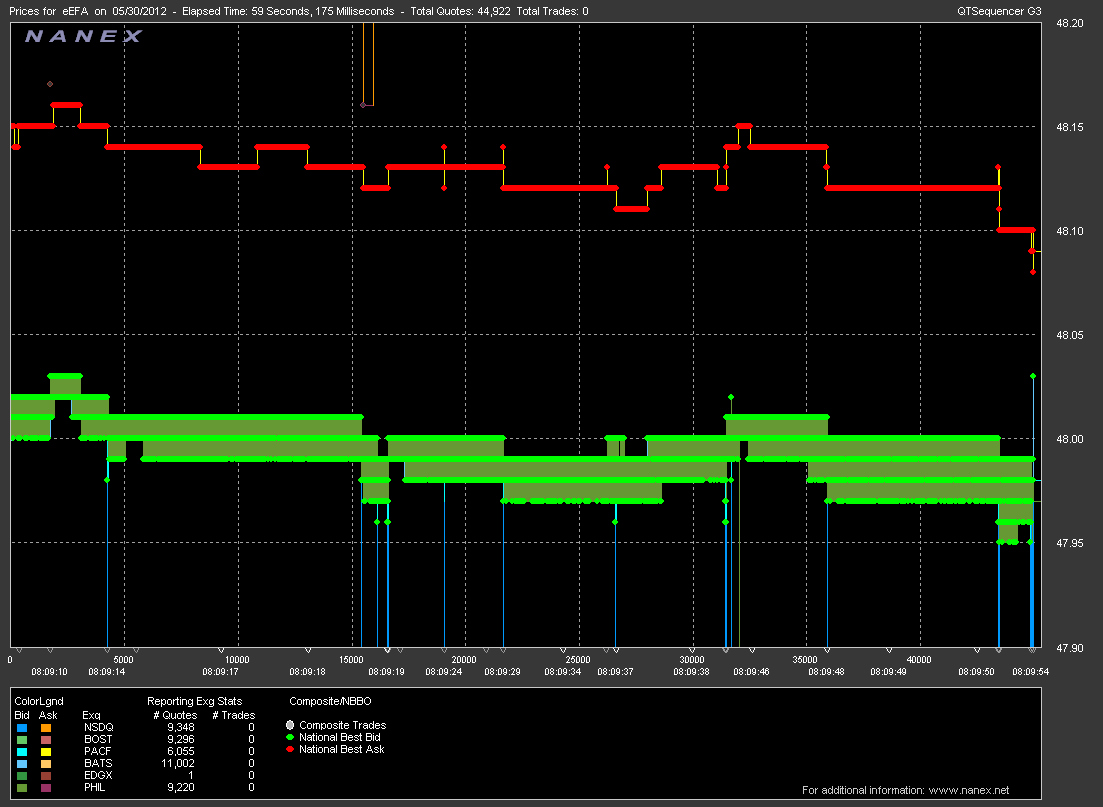Pick the PHIL ask color swatch

coord(46,787)
